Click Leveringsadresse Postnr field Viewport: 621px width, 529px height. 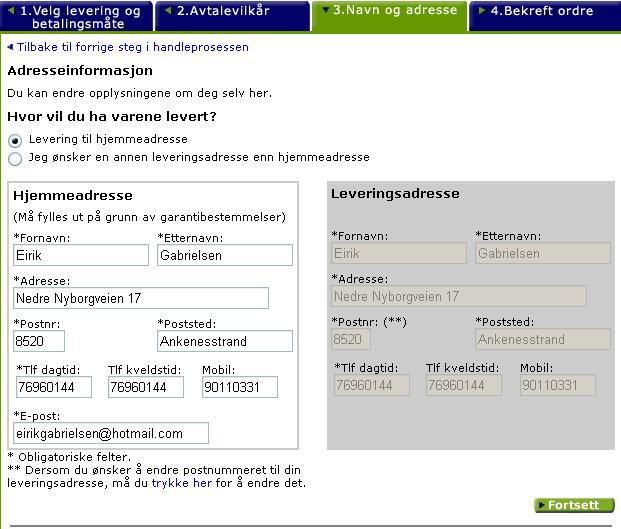click(351, 339)
